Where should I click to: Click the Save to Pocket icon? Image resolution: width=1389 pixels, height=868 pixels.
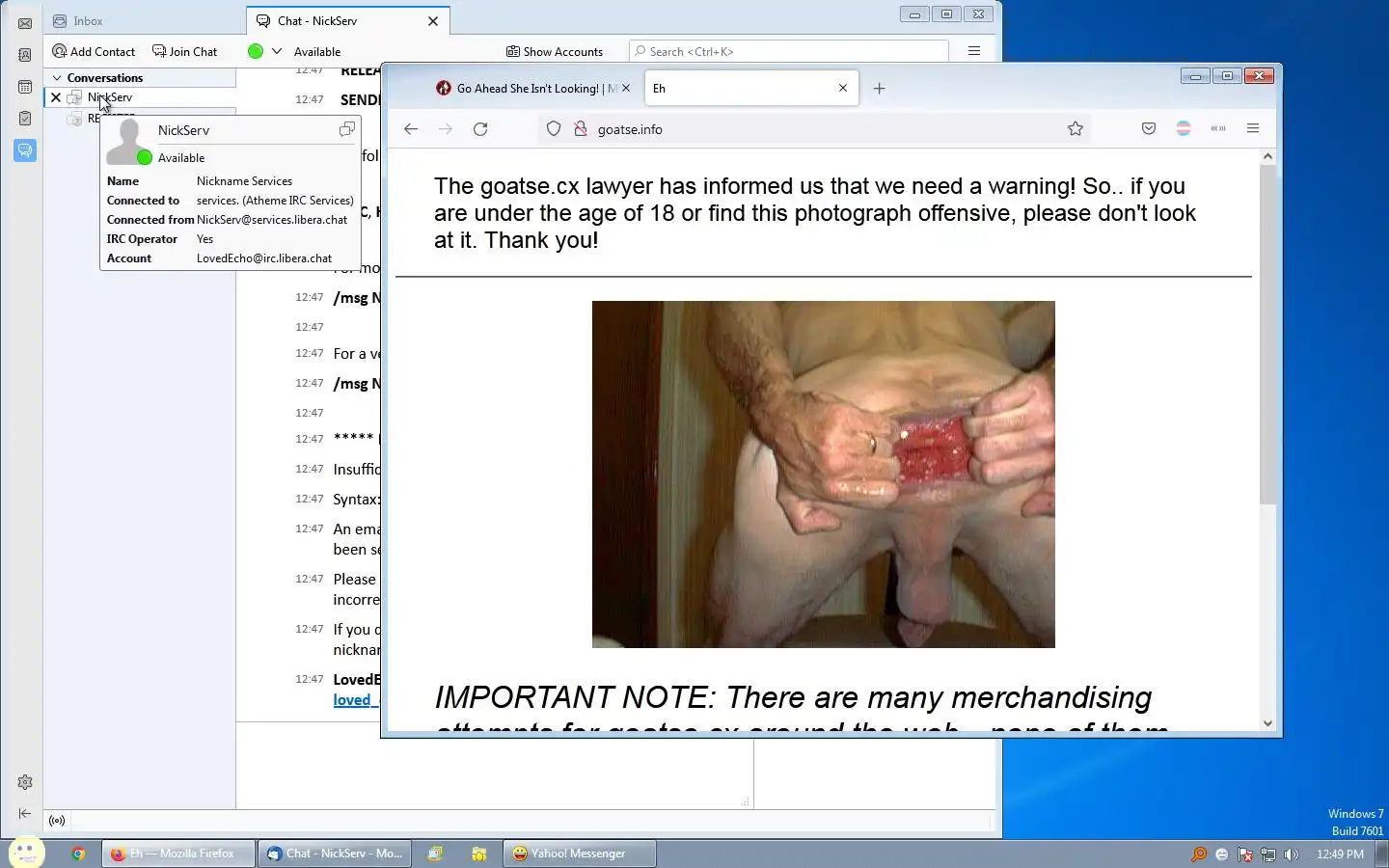[1149, 128]
